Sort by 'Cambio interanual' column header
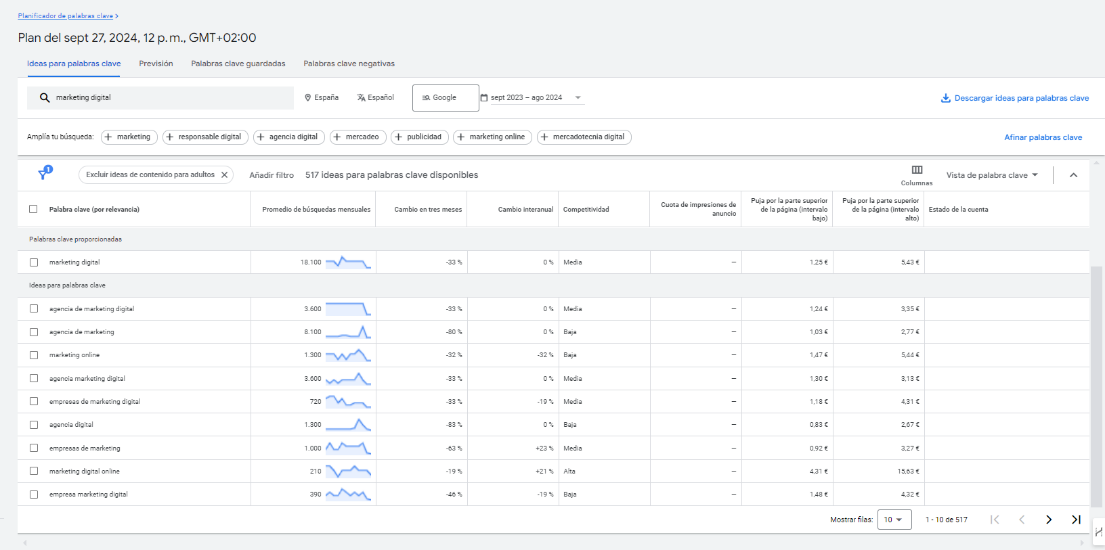Screen dimensions: 1105x550 (525, 209)
